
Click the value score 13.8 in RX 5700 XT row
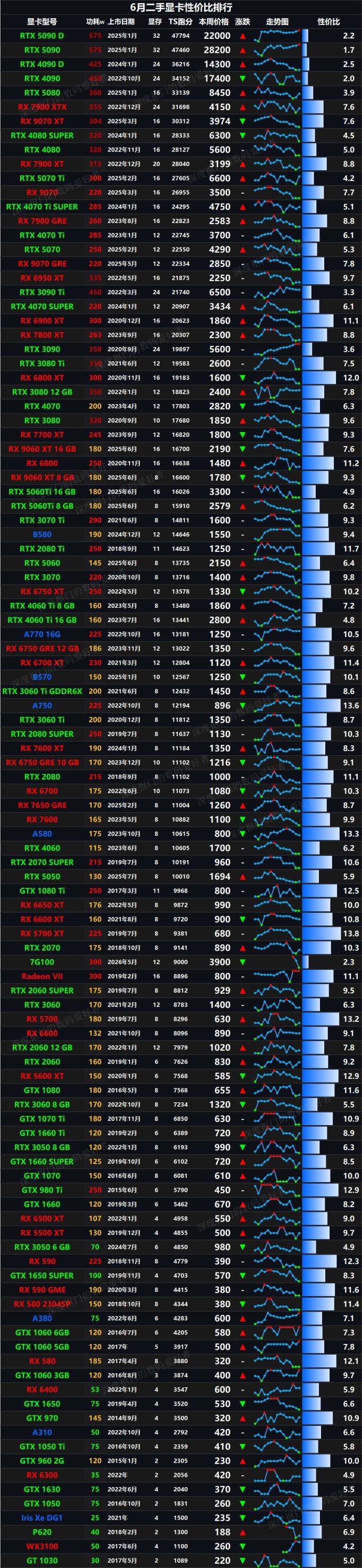coord(351,934)
